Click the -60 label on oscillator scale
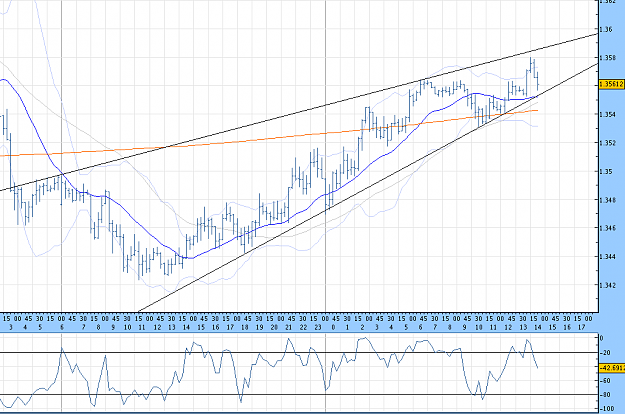Image resolution: width=625 pixels, height=414 pixels. pos(605,381)
